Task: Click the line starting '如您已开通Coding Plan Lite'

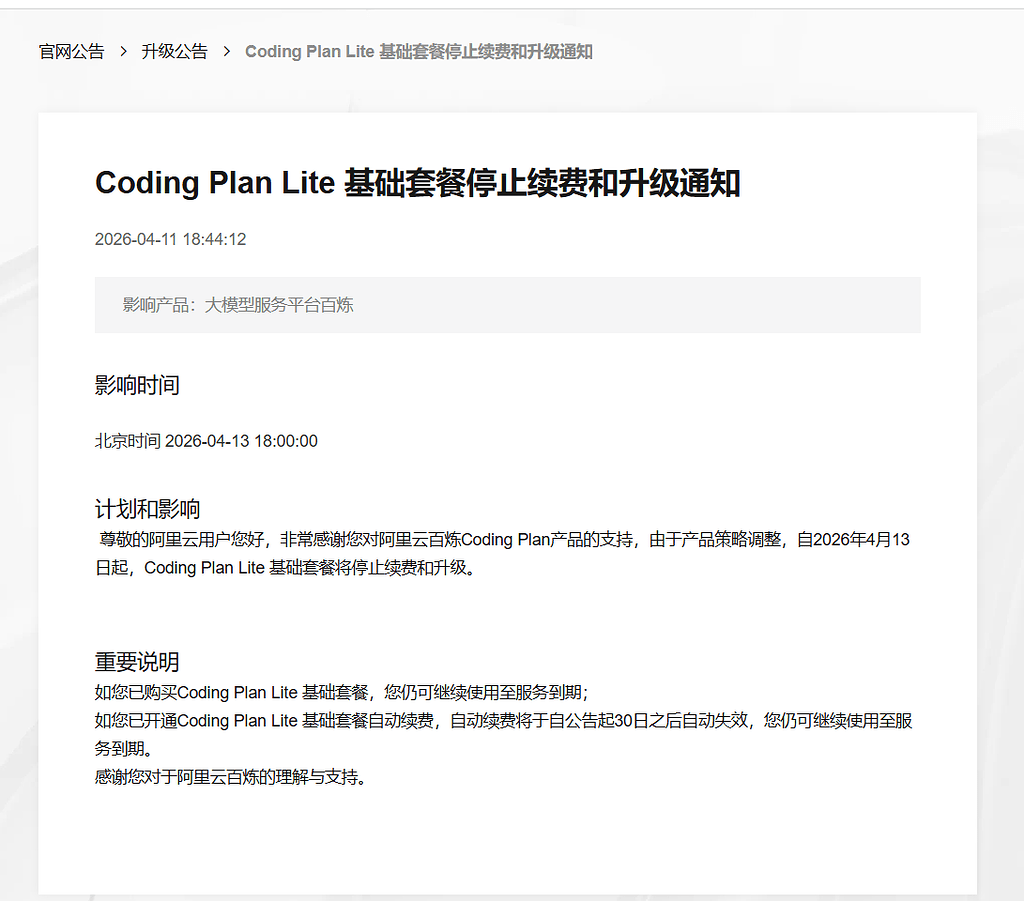Action: pyautogui.click(x=504, y=721)
